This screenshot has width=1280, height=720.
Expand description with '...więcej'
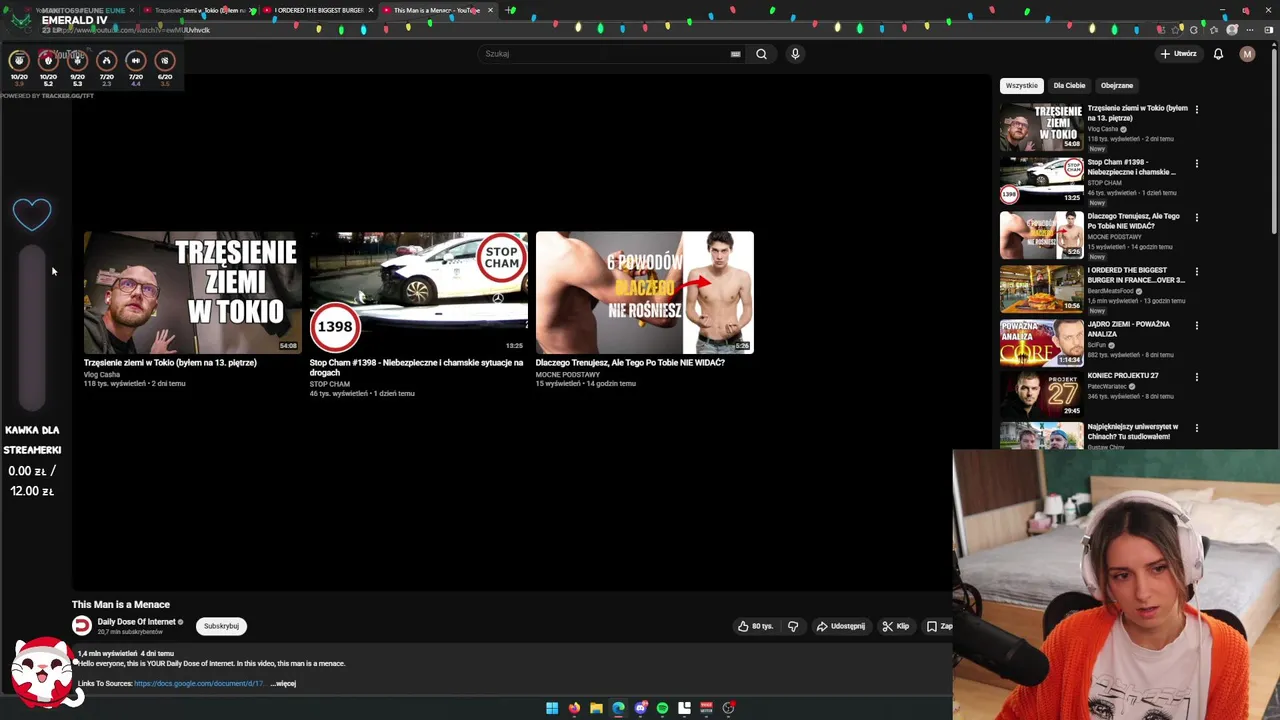coord(284,684)
